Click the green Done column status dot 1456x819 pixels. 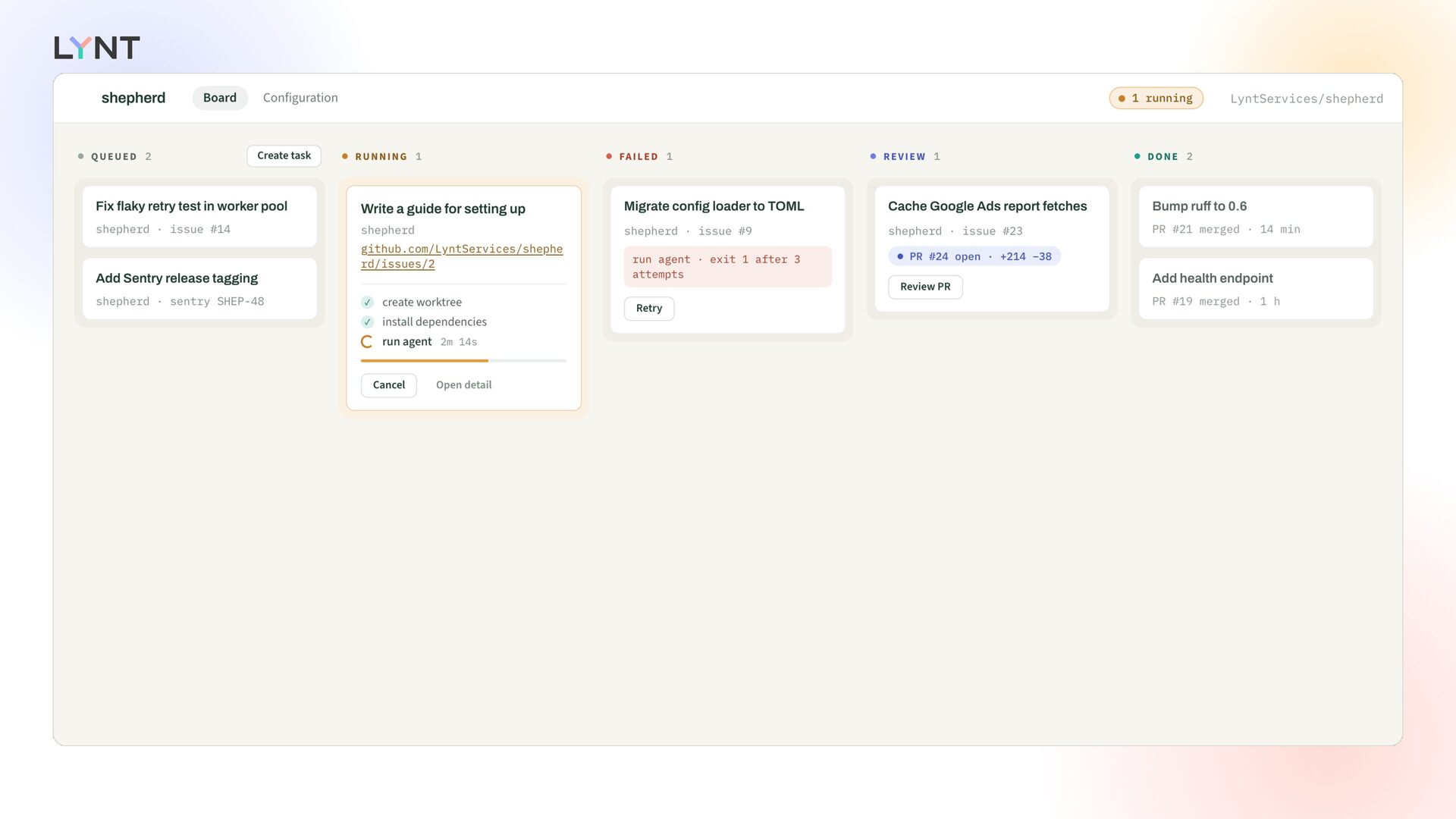1137,156
